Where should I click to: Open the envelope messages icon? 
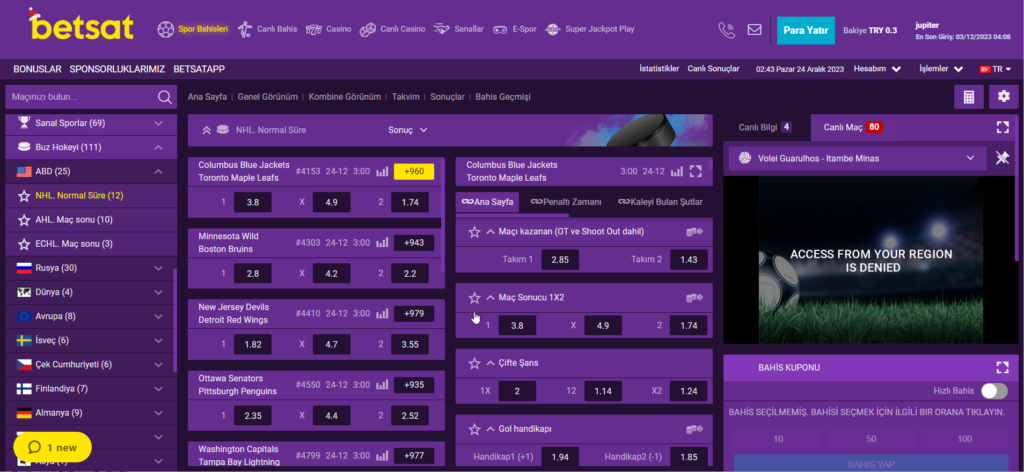[754, 29]
